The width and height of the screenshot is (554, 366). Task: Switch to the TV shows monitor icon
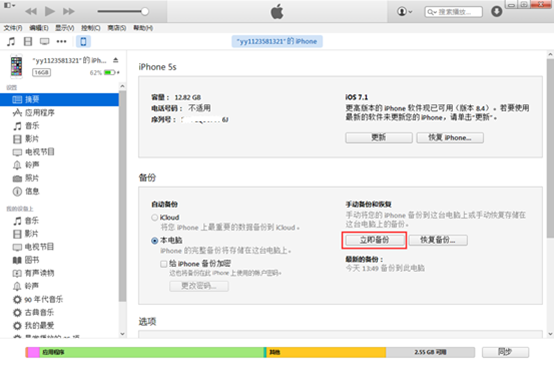pyautogui.click(x=45, y=42)
